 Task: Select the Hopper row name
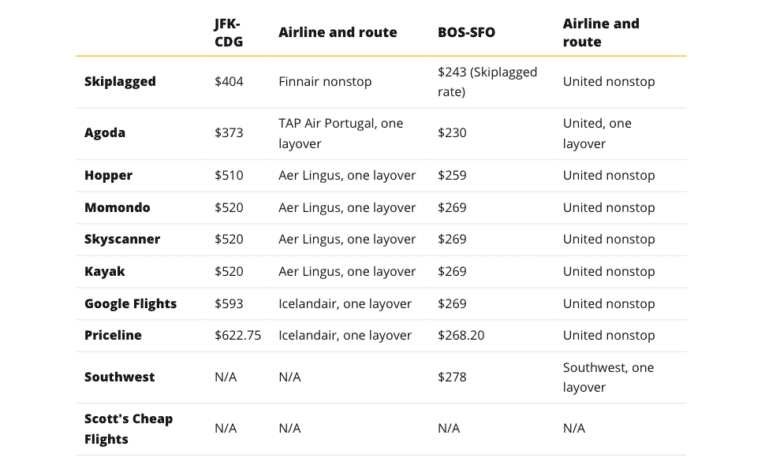click(x=109, y=176)
